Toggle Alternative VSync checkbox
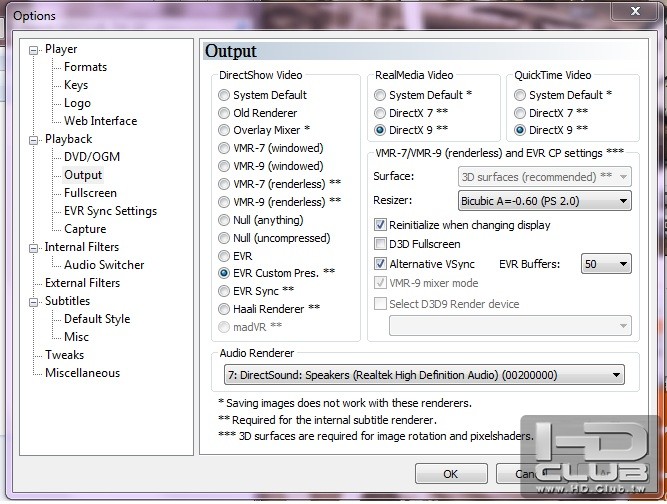Image resolution: width=667 pixels, height=504 pixels. tap(380, 264)
